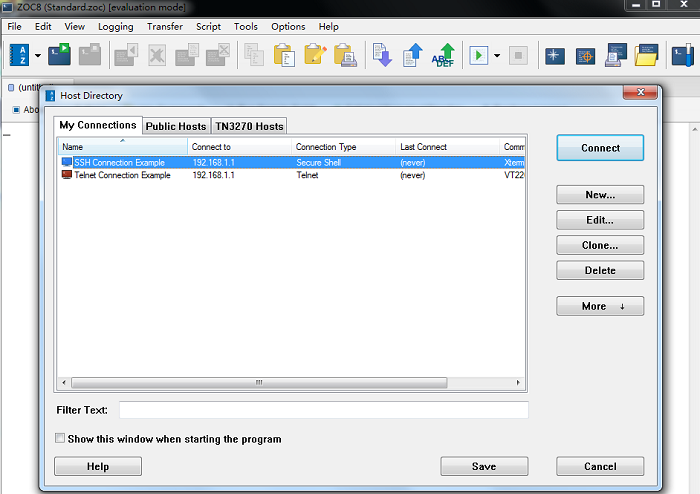The image size is (700, 494).
Task: Open dropdown arrow beside A-Z icon
Action: (x=38, y=56)
